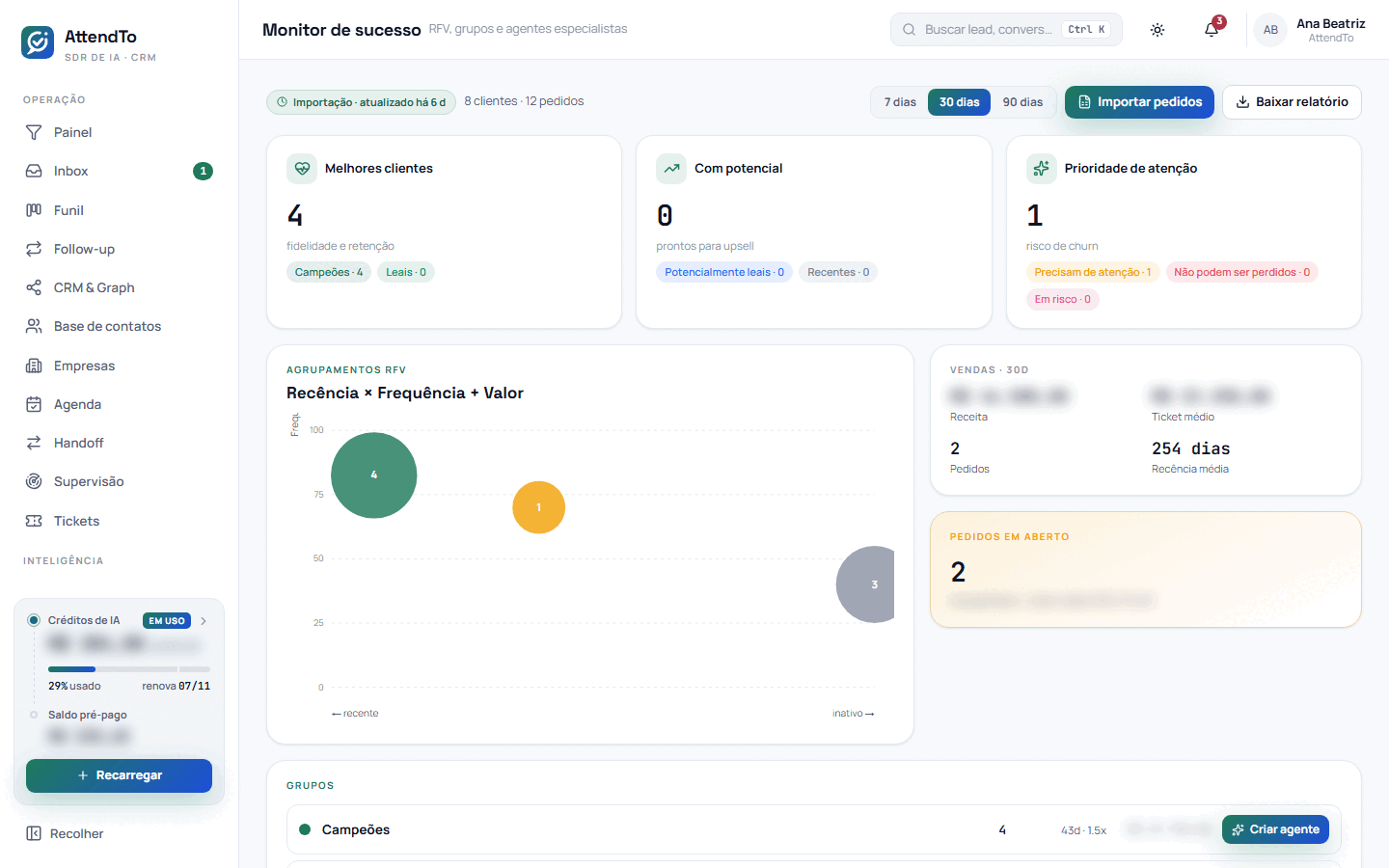Viewport: 1389px width, 868px height.
Task: Open the CRM & Graph share icon
Action: point(34,287)
